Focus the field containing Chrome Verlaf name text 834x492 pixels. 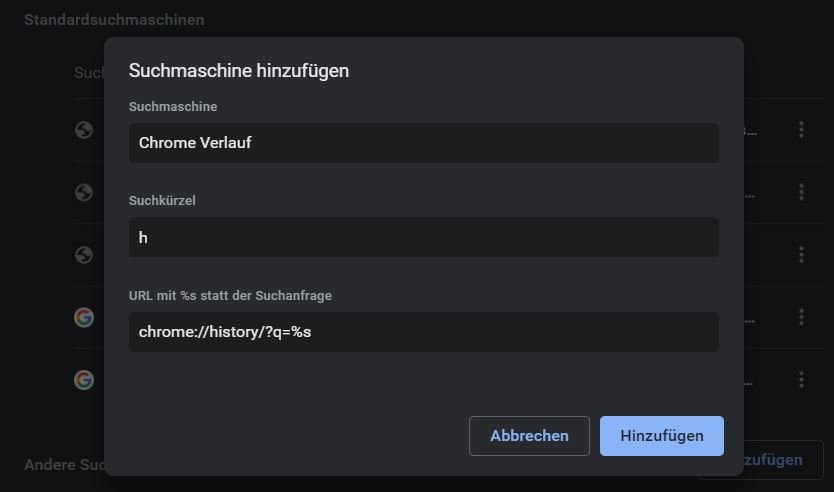(x=423, y=143)
